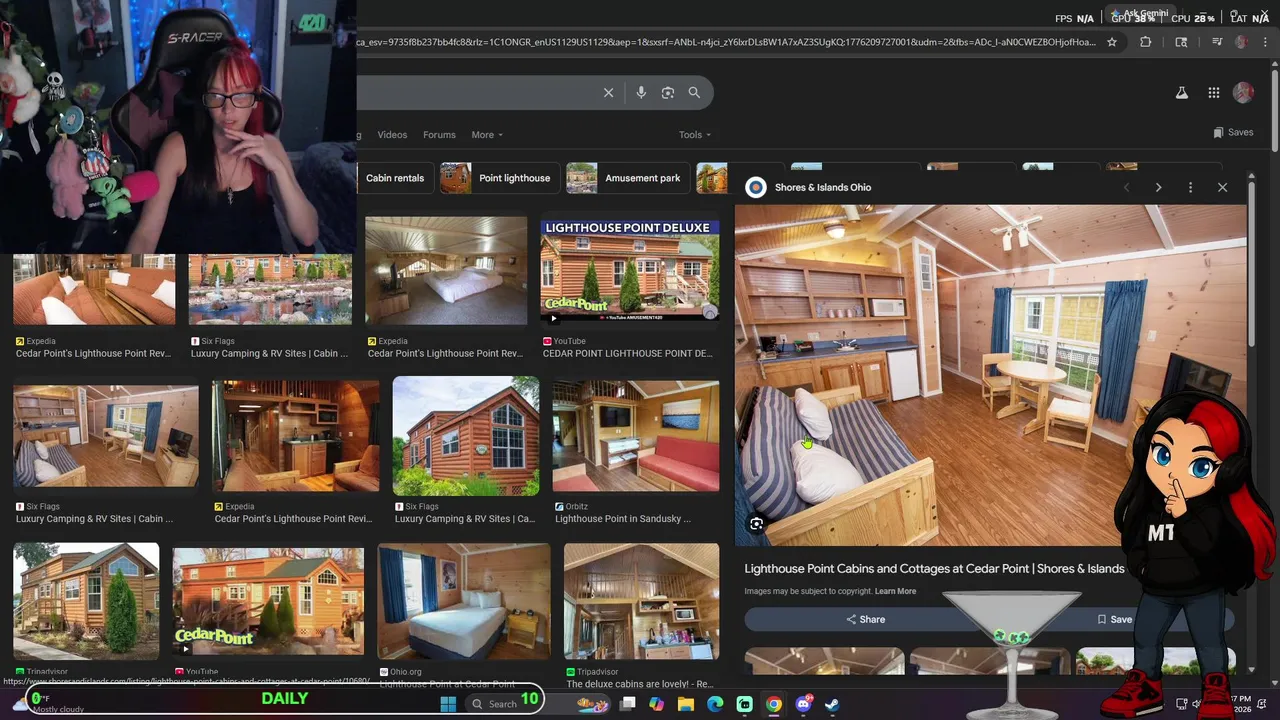Close the image preview panel
The width and height of the screenshot is (1280, 720).
tap(1222, 187)
